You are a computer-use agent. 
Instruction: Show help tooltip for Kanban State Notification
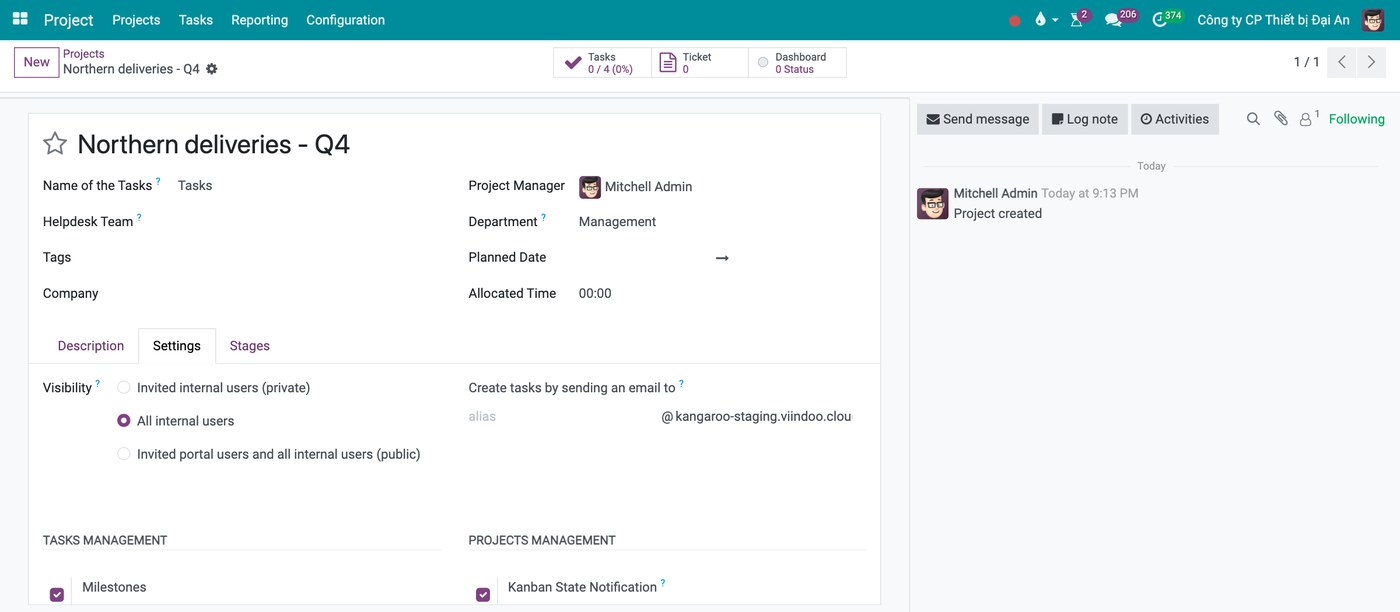pos(663,583)
